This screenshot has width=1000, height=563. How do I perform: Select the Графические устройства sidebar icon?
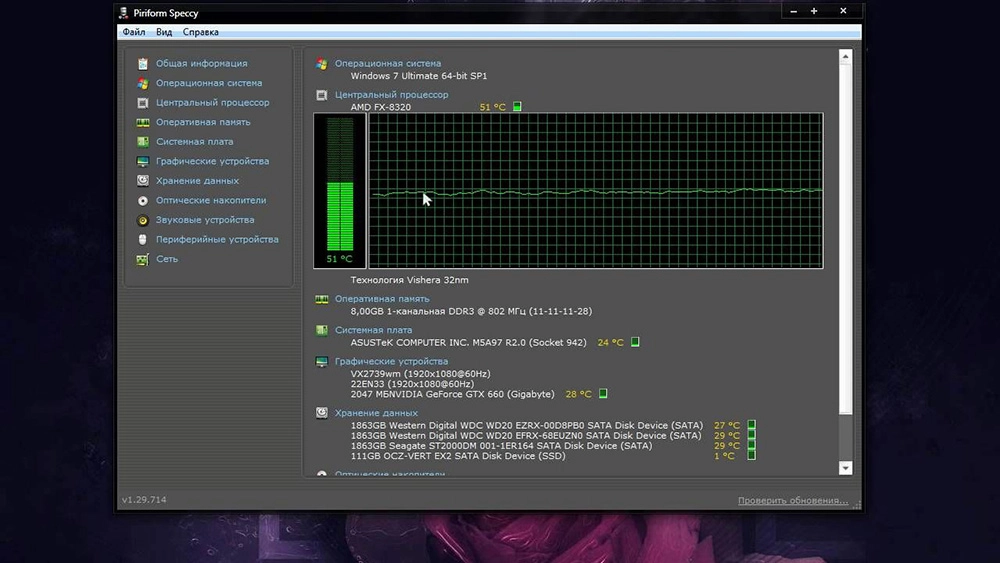coord(143,161)
